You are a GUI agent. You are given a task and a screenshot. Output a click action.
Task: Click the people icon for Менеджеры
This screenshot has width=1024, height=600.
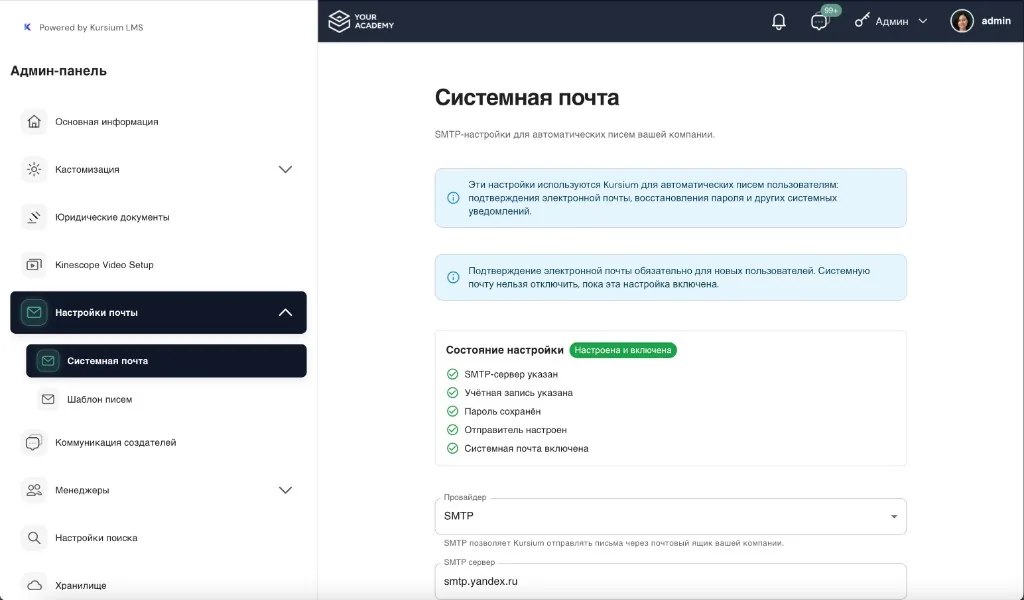pyautogui.click(x=34, y=490)
